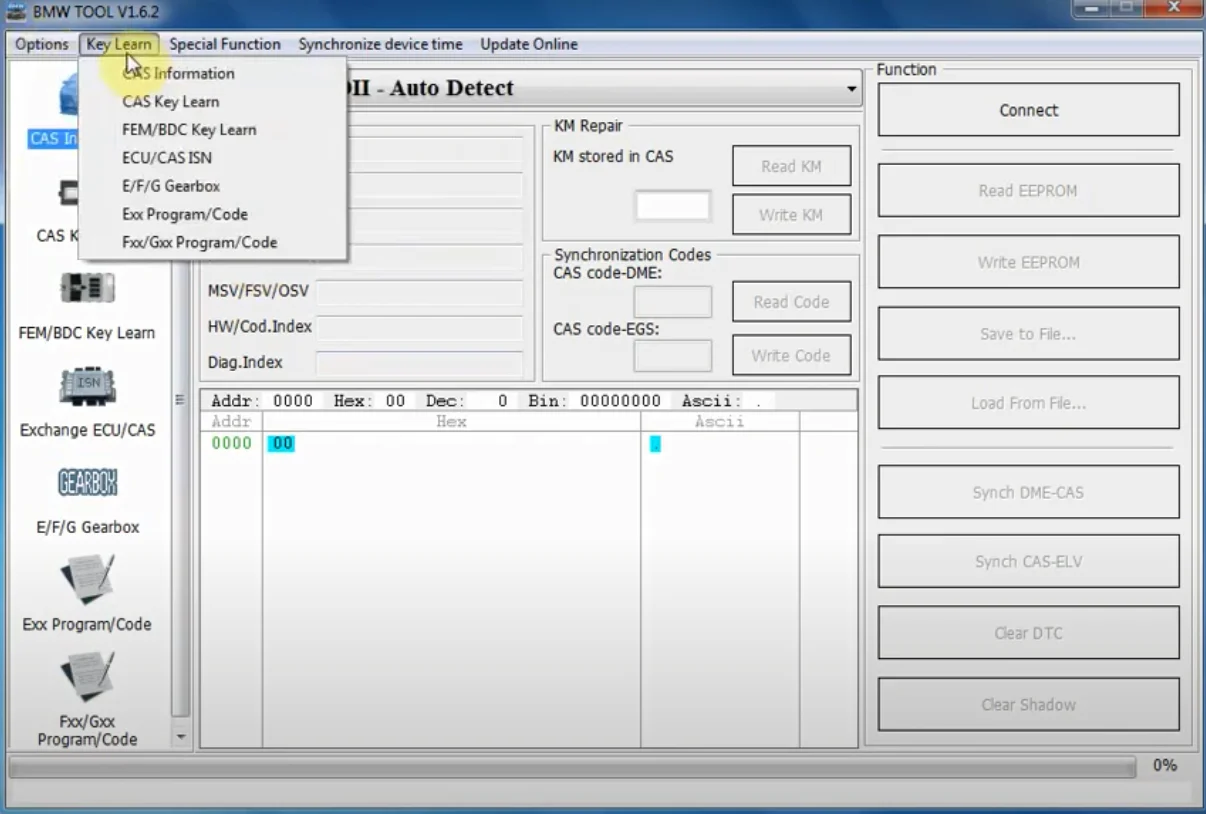Click the sidebar scroll down arrow

tap(181, 737)
